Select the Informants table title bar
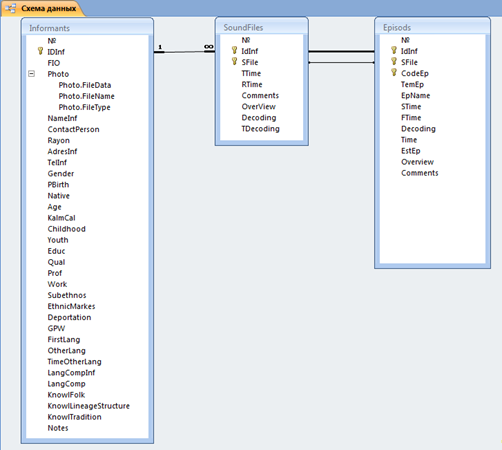 (x=87, y=28)
